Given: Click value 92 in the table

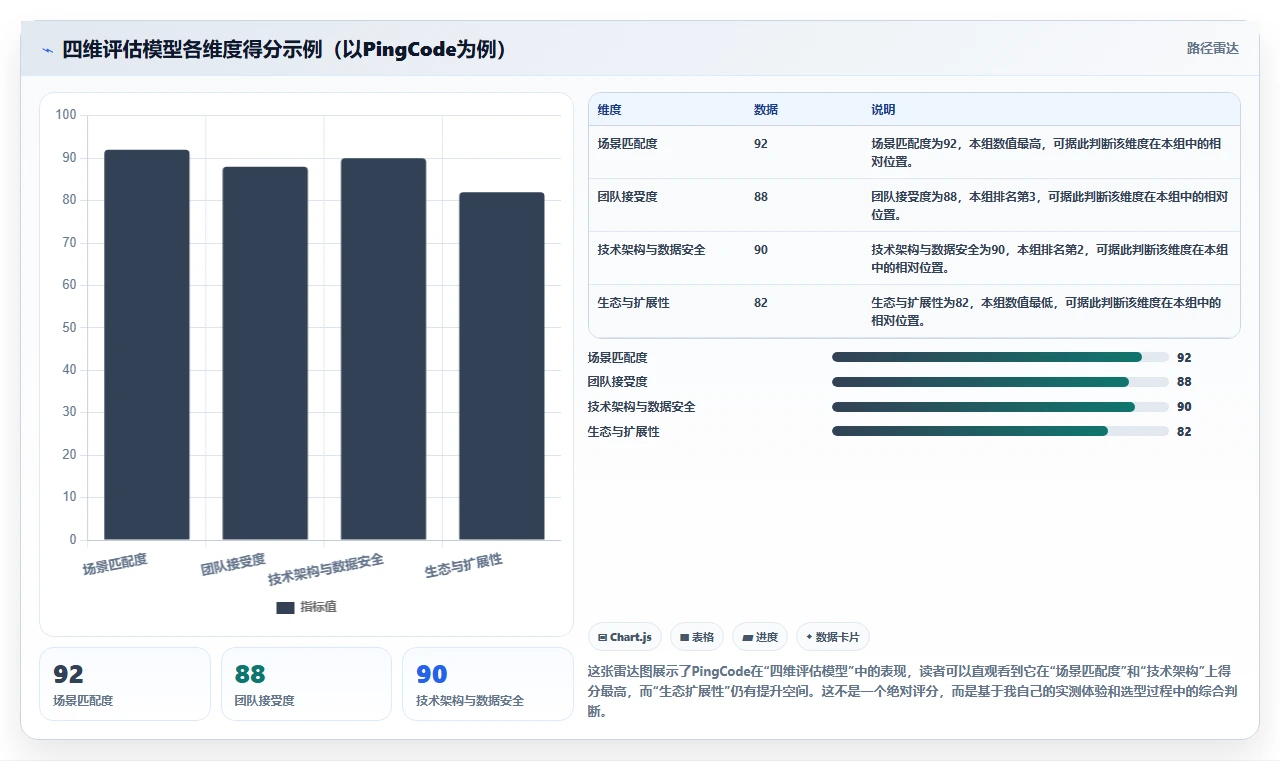Looking at the screenshot, I should [761, 144].
